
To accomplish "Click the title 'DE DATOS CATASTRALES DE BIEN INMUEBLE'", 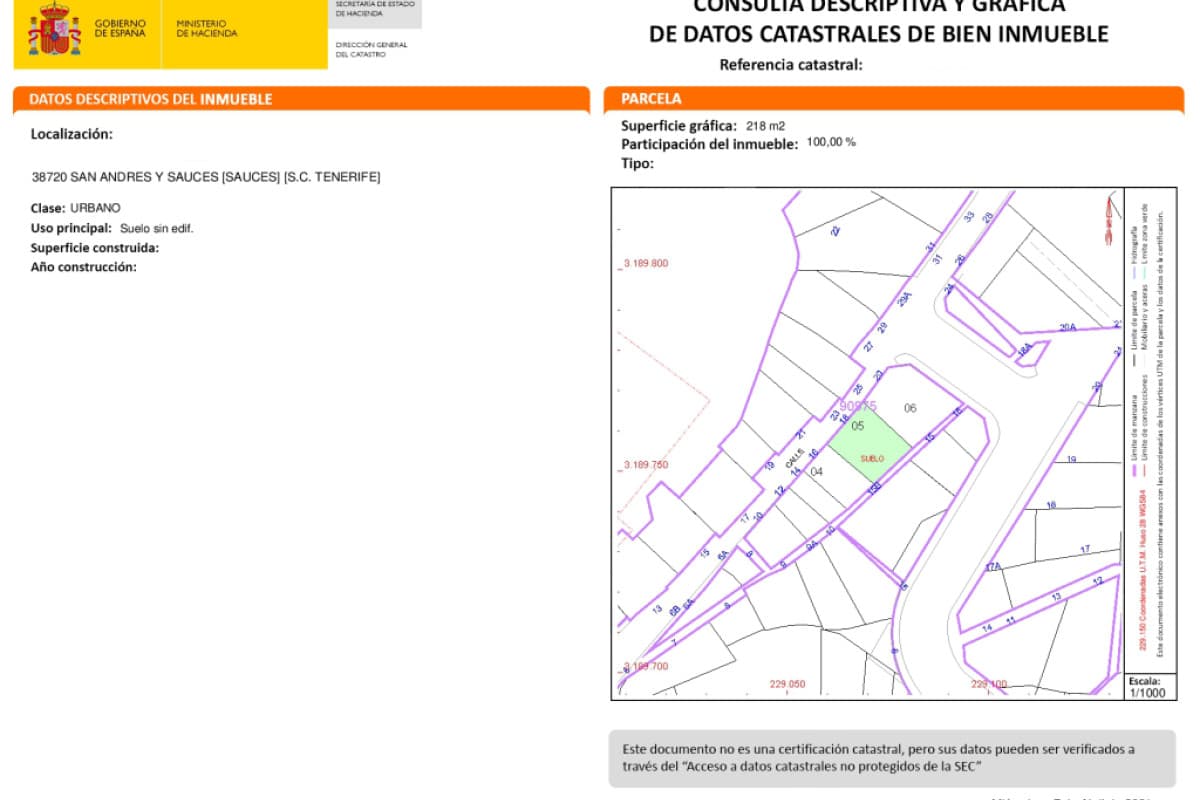I will pyautogui.click(x=879, y=34).
